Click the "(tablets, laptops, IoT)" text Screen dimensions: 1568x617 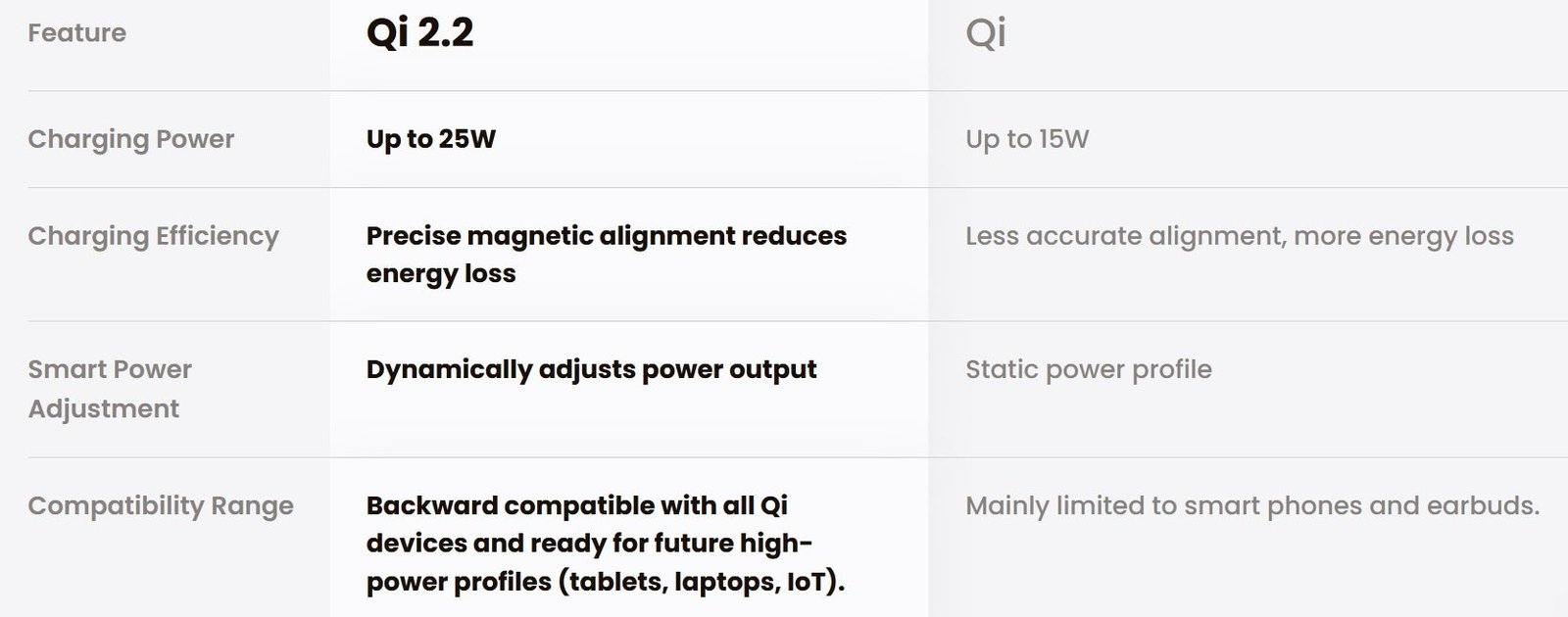[701, 582]
